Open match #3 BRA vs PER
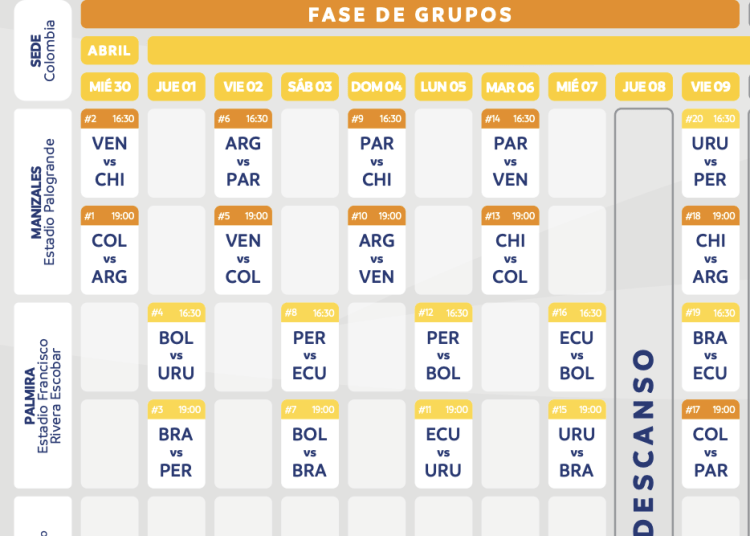750x536 pixels. coord(176,444)
